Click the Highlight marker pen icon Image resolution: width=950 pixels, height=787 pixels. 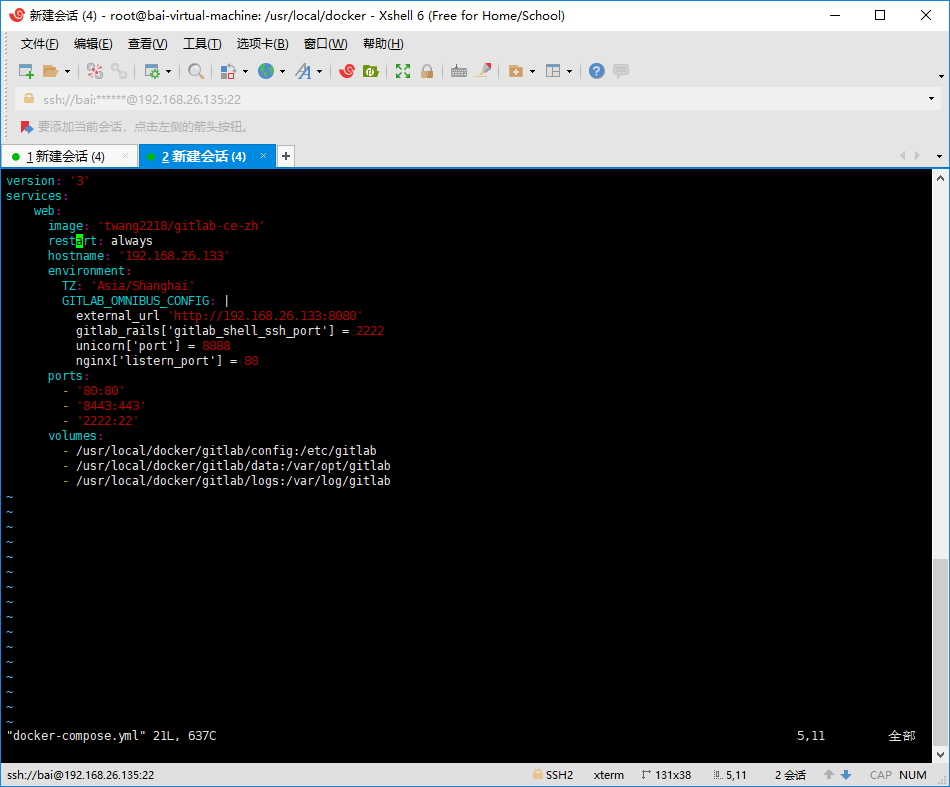tap(483, 71)
